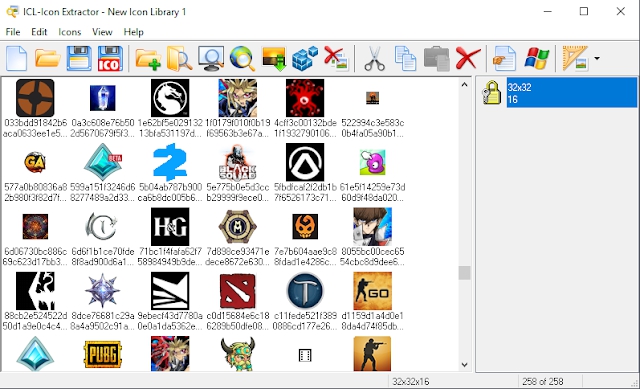Create a new icon library file
The width and height of the screenshot is (640, 389).
pyautogui.click(x=17, y=59)
